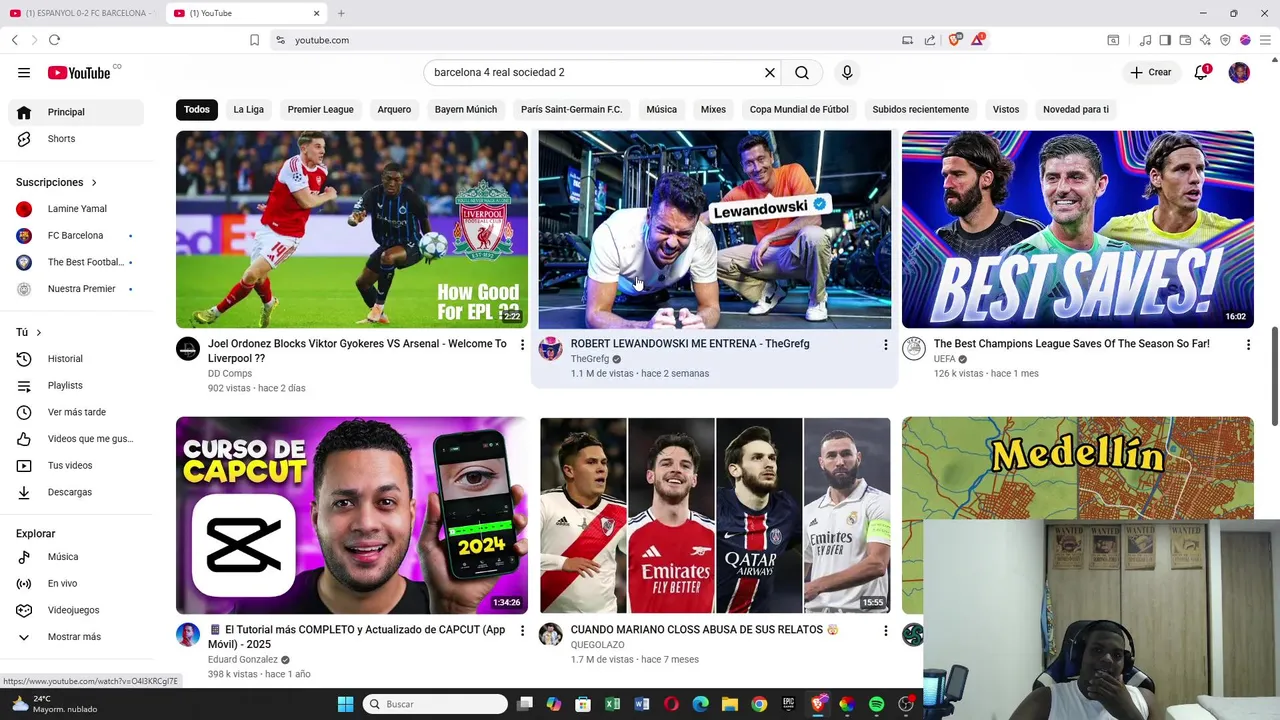Reload the page in browser toolbar
The height and width of the screenshot is (720, 1280).
pos(54,40)
